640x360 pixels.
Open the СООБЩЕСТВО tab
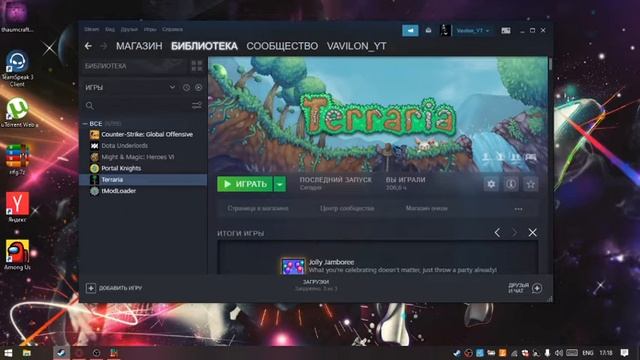pyautogui.click(x=282, y=46)
